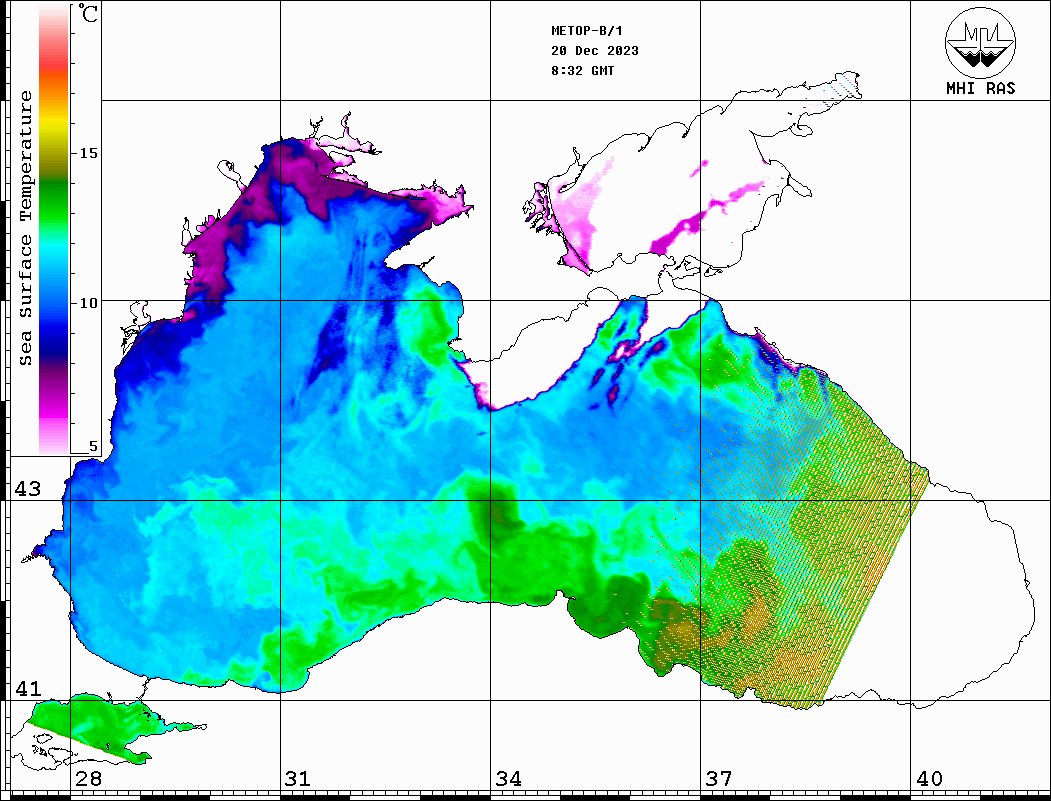Click longitude label '40'

click(929, 779)
